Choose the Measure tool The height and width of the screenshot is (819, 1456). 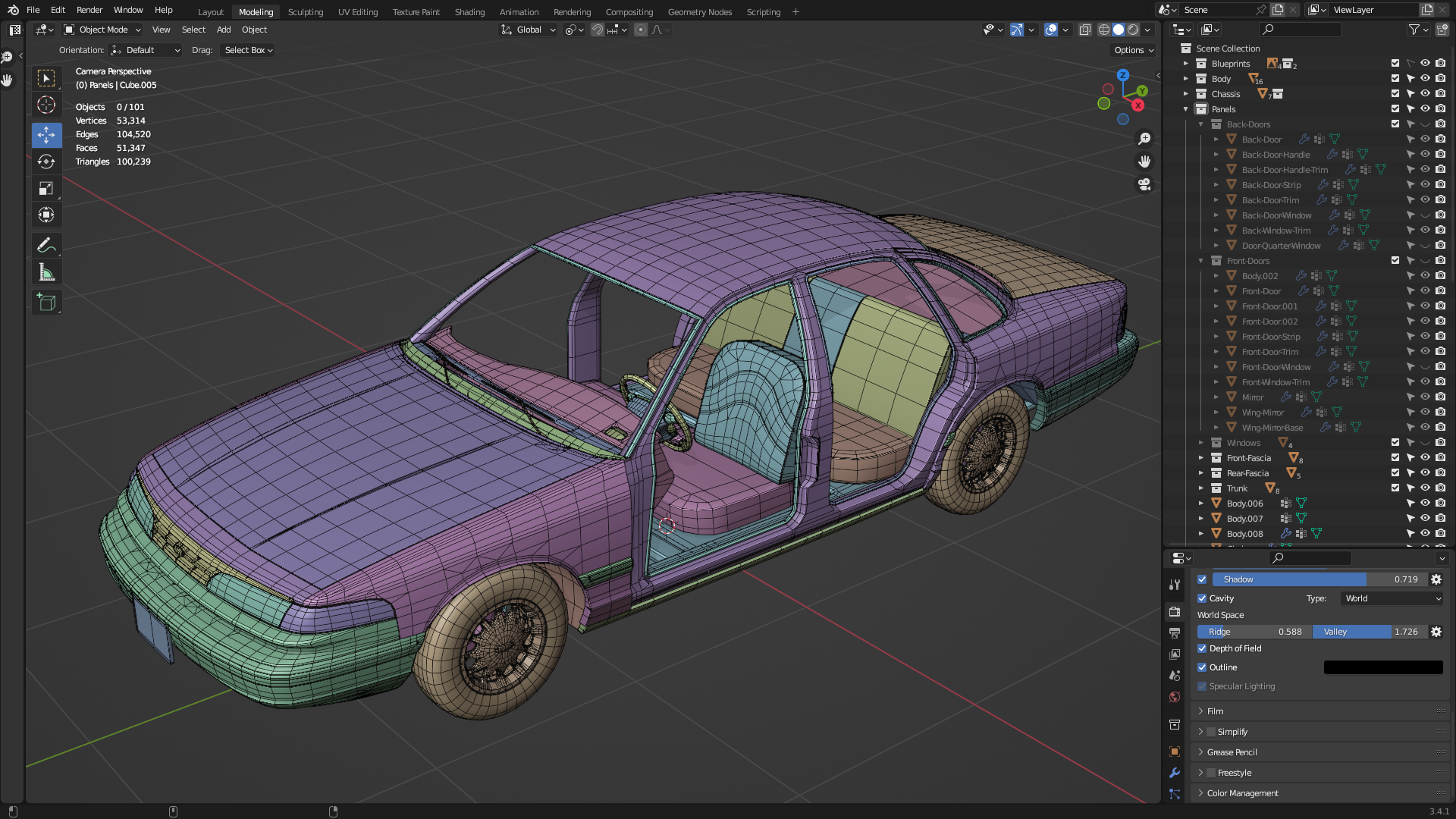coord(46,272)
